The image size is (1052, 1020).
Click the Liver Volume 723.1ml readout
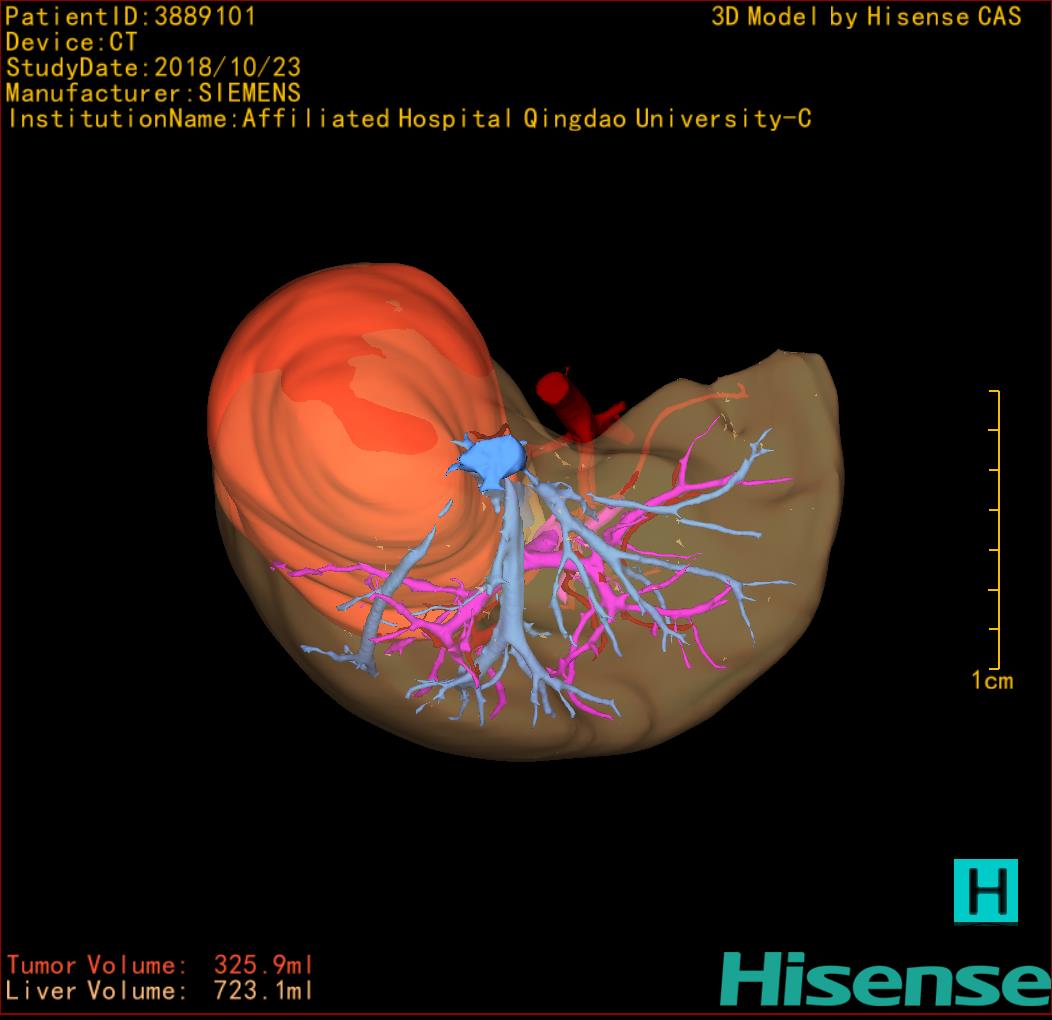point(160,991)
